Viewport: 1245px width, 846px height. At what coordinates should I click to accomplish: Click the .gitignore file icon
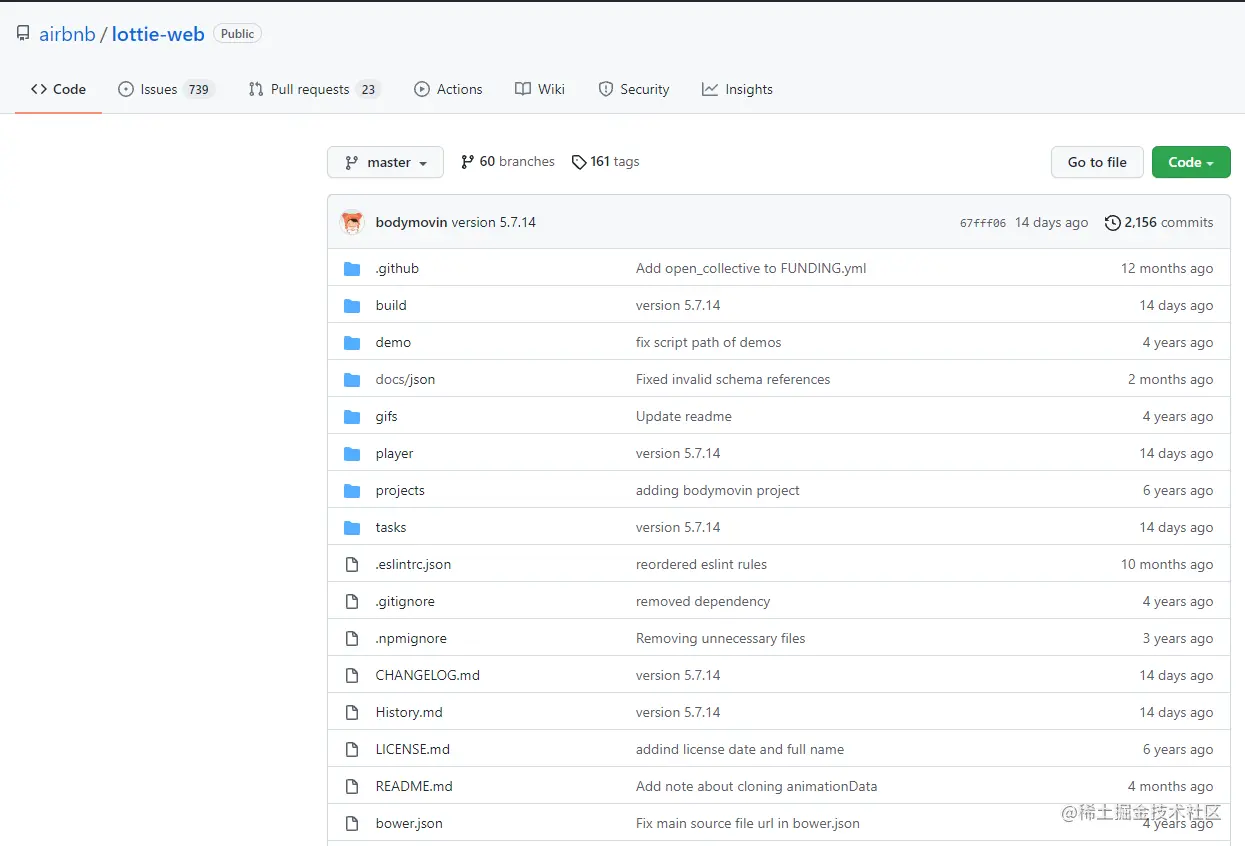pos(352,602)
